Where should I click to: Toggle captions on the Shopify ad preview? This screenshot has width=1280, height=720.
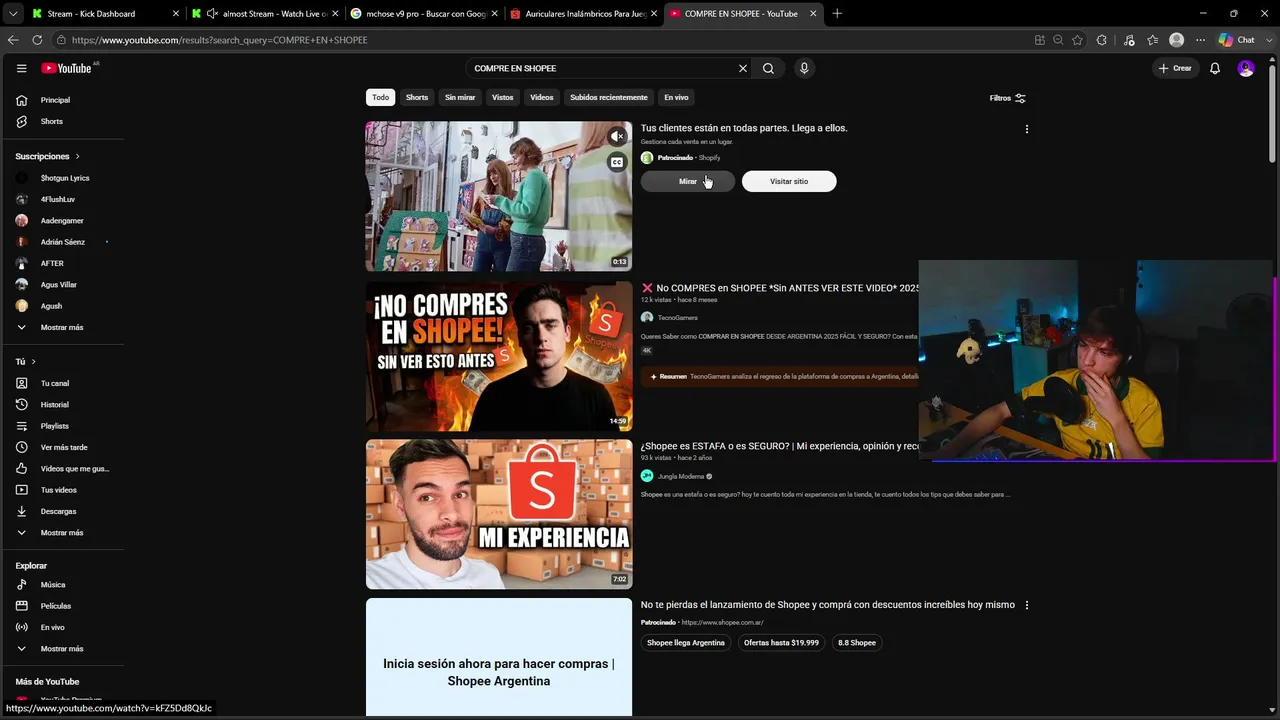(617, 162)
